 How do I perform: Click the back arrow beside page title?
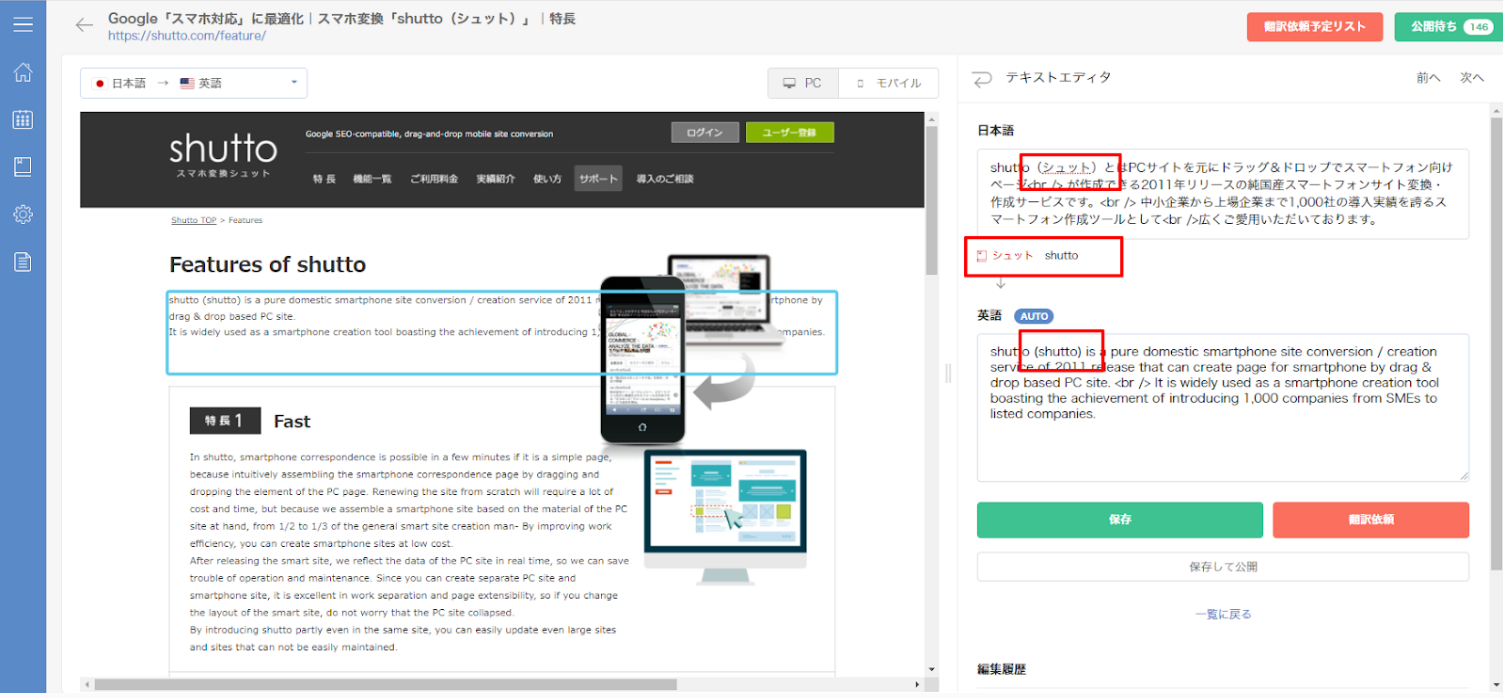pos(84,25)
